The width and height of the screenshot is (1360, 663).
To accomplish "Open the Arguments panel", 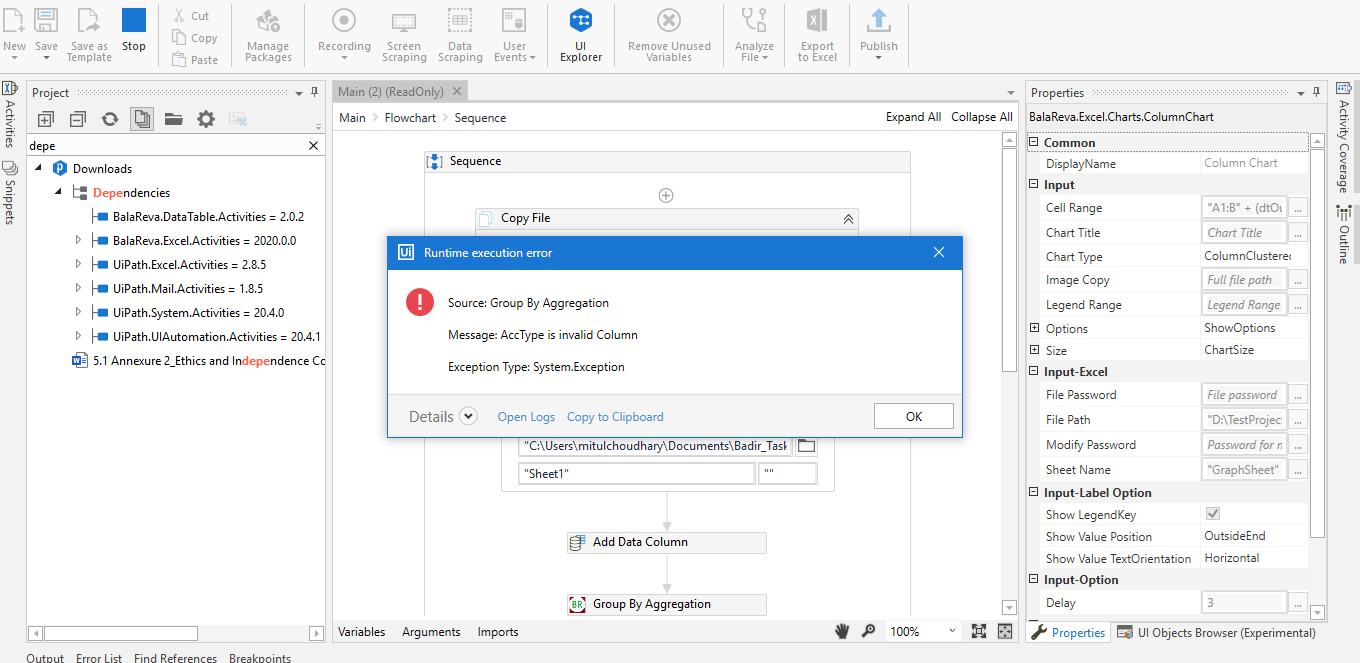I will pos(431,632).
